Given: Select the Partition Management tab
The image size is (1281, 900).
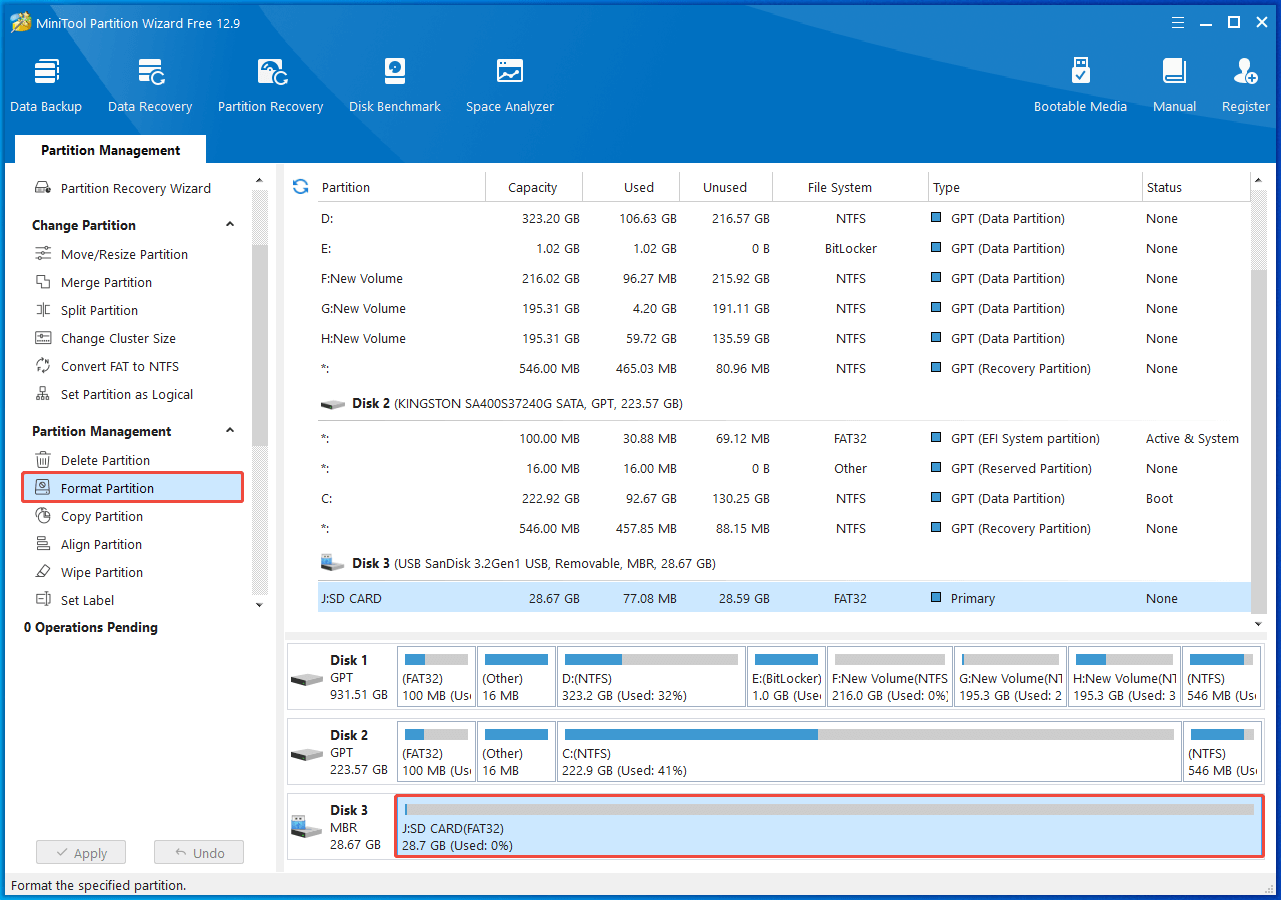Looking at the screenshot, I should [110, 150].
